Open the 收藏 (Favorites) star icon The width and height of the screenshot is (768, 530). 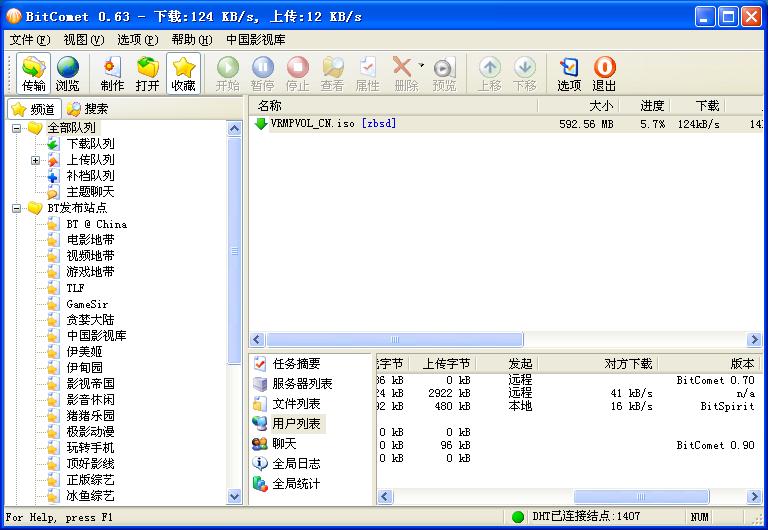pos(183,73)
